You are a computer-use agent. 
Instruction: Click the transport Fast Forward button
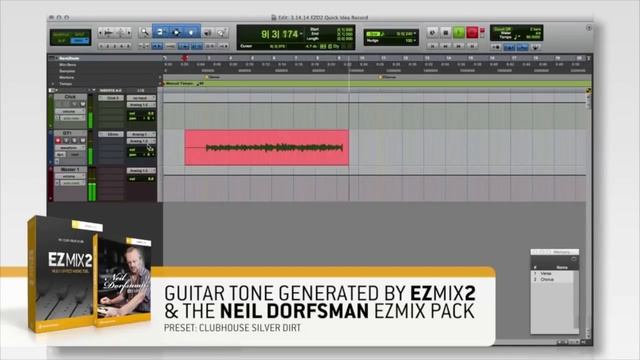pyautogui.click(x=458, y=46)
